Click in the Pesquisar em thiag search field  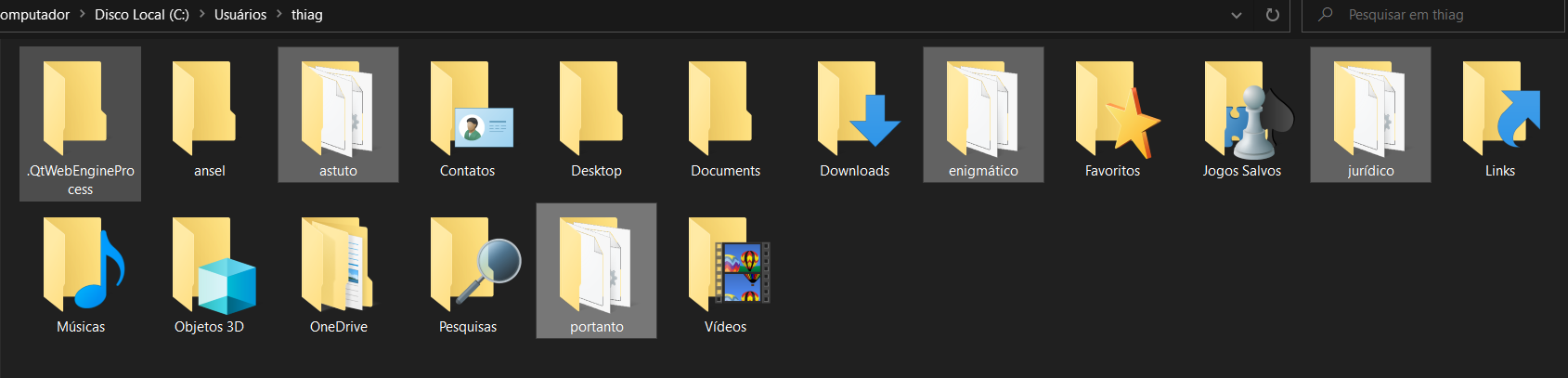click(1432, 15)
